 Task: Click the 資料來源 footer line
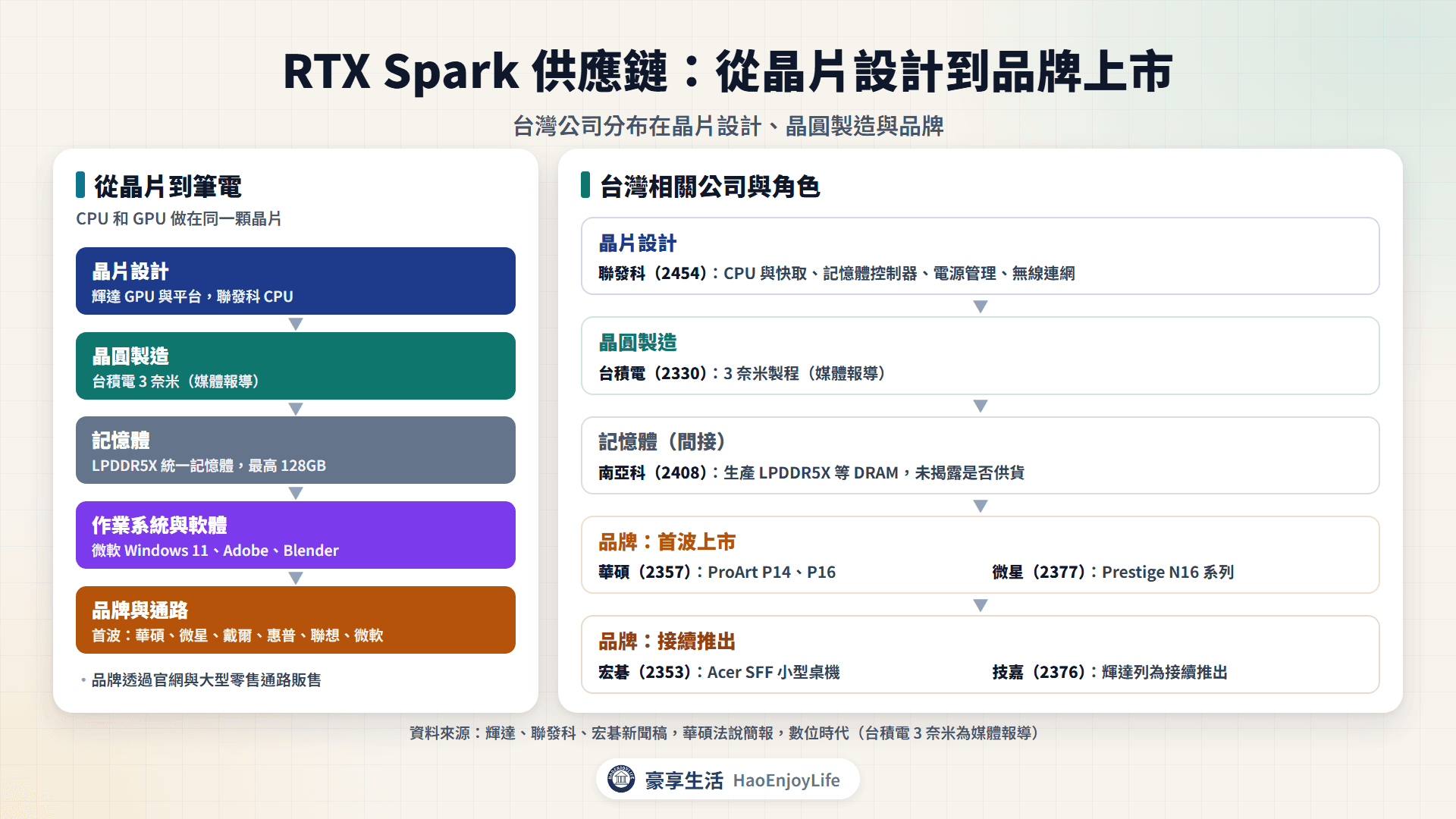(727, 733)
